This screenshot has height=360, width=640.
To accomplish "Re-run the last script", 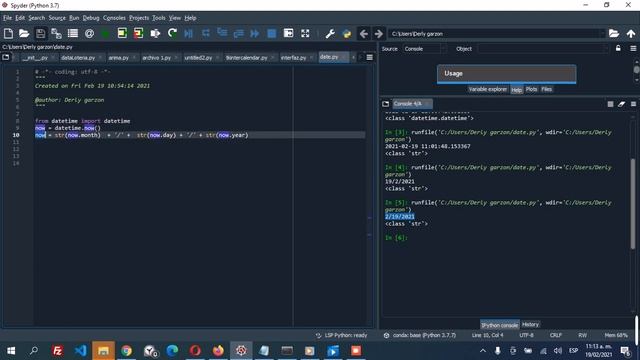I will point(172,33).
